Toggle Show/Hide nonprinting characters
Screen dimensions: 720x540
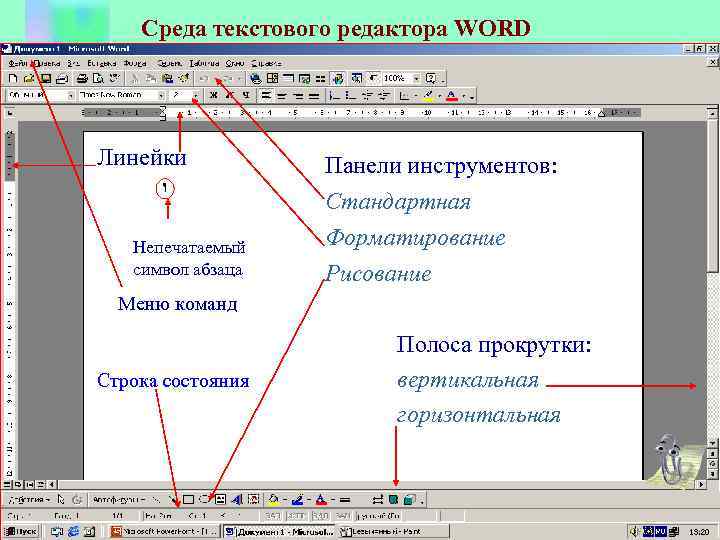[374, 79]
